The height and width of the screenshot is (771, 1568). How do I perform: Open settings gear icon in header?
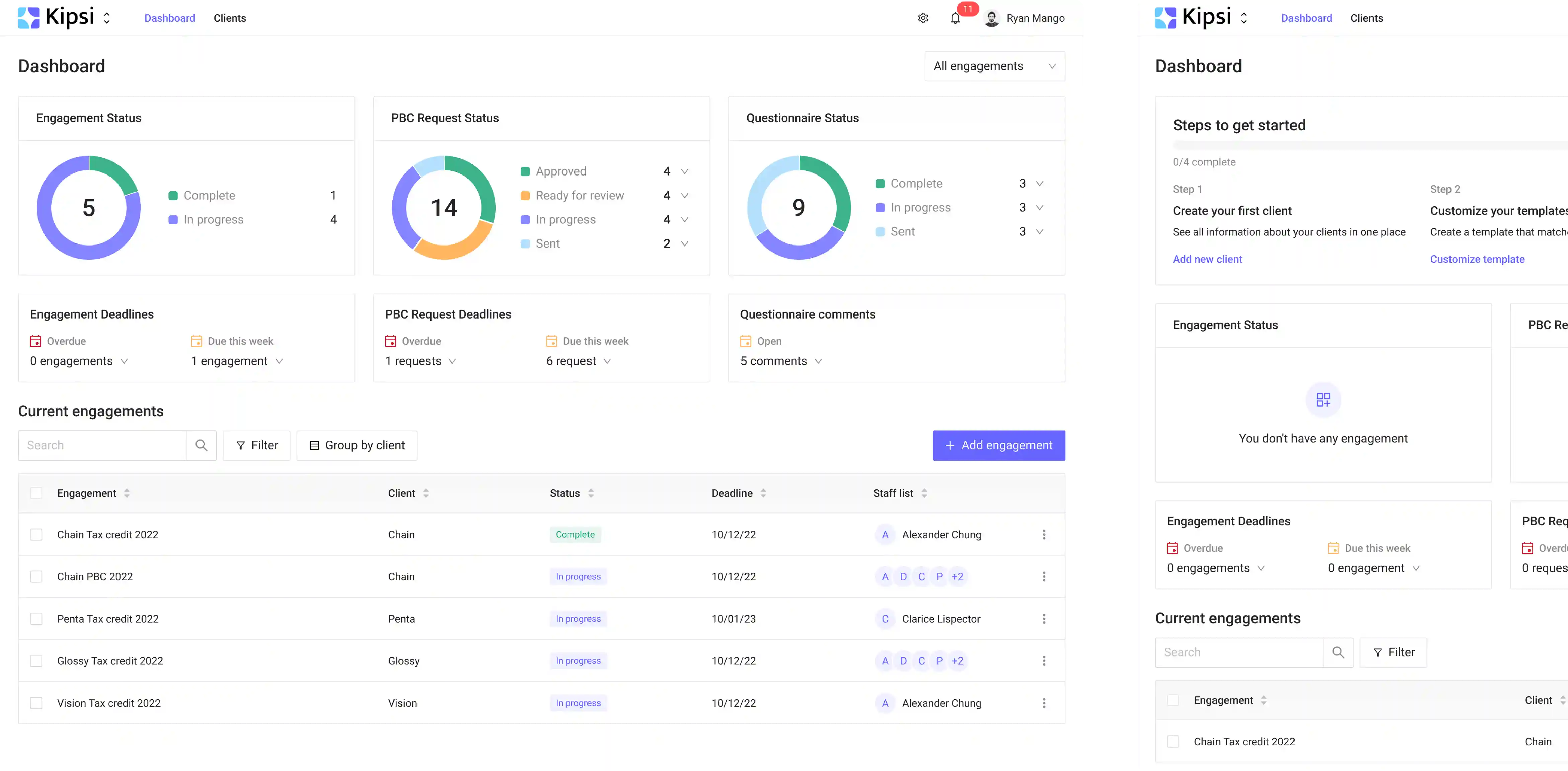tap(923, 18)
